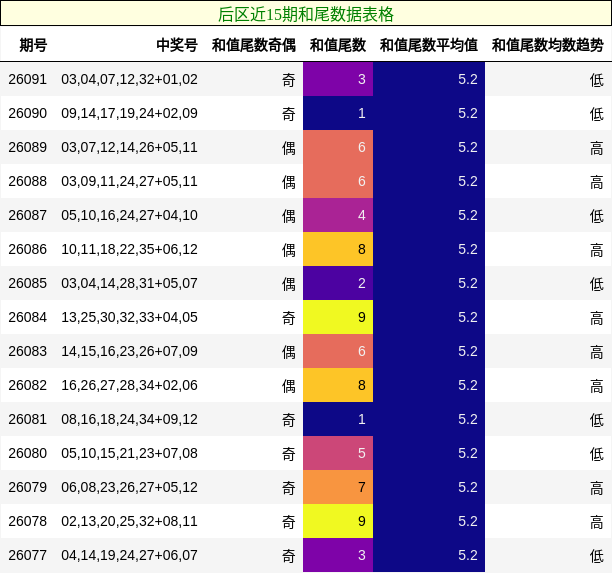The height and width of the screenshot is (573, 612).
Task: Click winning numbers 13,25,30,32,33+04,05
Action: point(129,317)
